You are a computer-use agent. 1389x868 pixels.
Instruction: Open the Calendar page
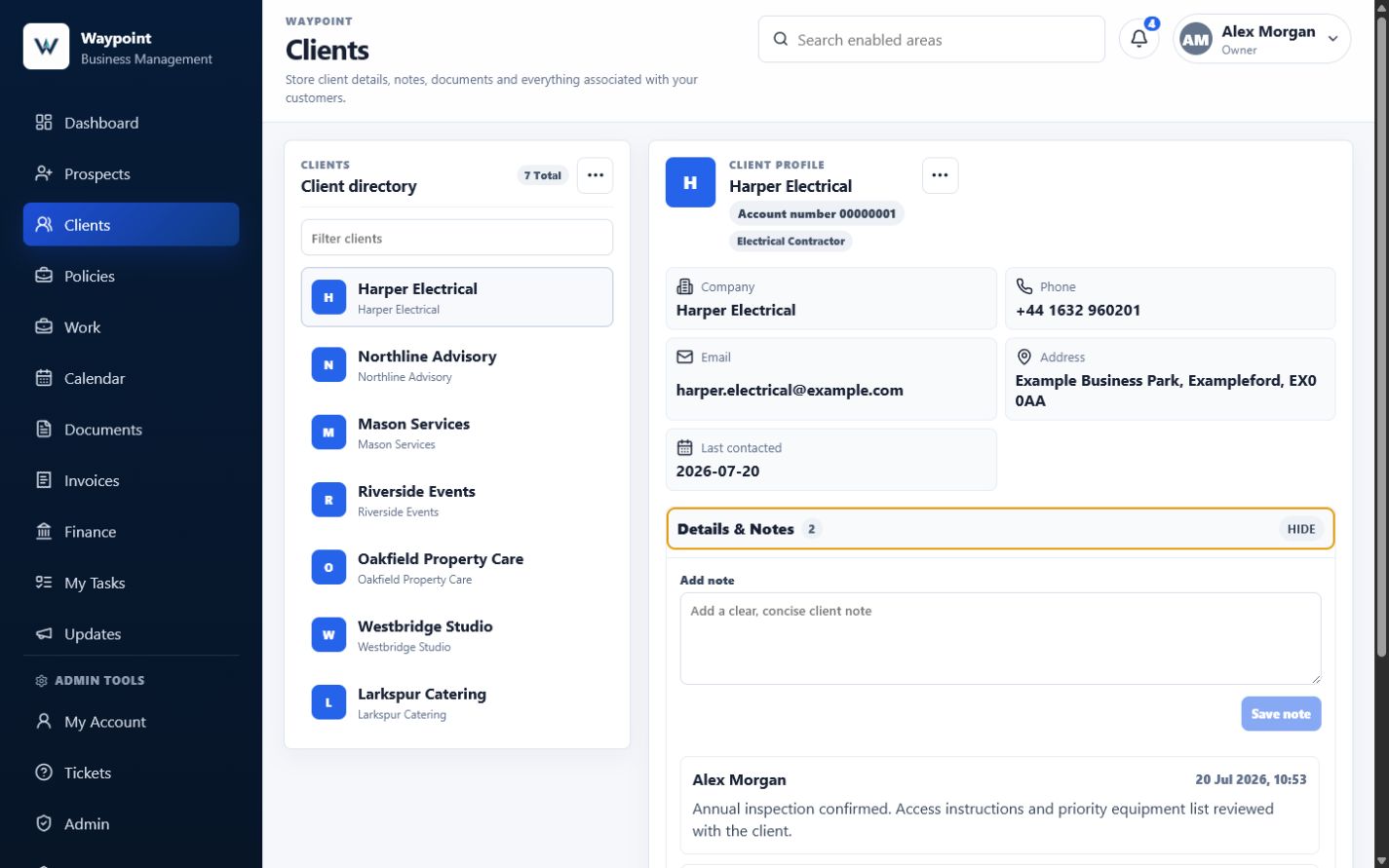click(x=131, y=378)
